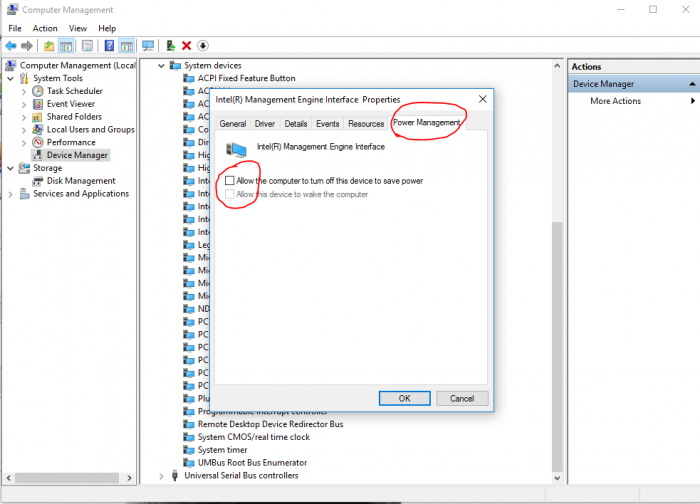Expand the Event Viewer node
This screenshot has width=700, height=504.
pyautogui.click(x=24, y=104)
